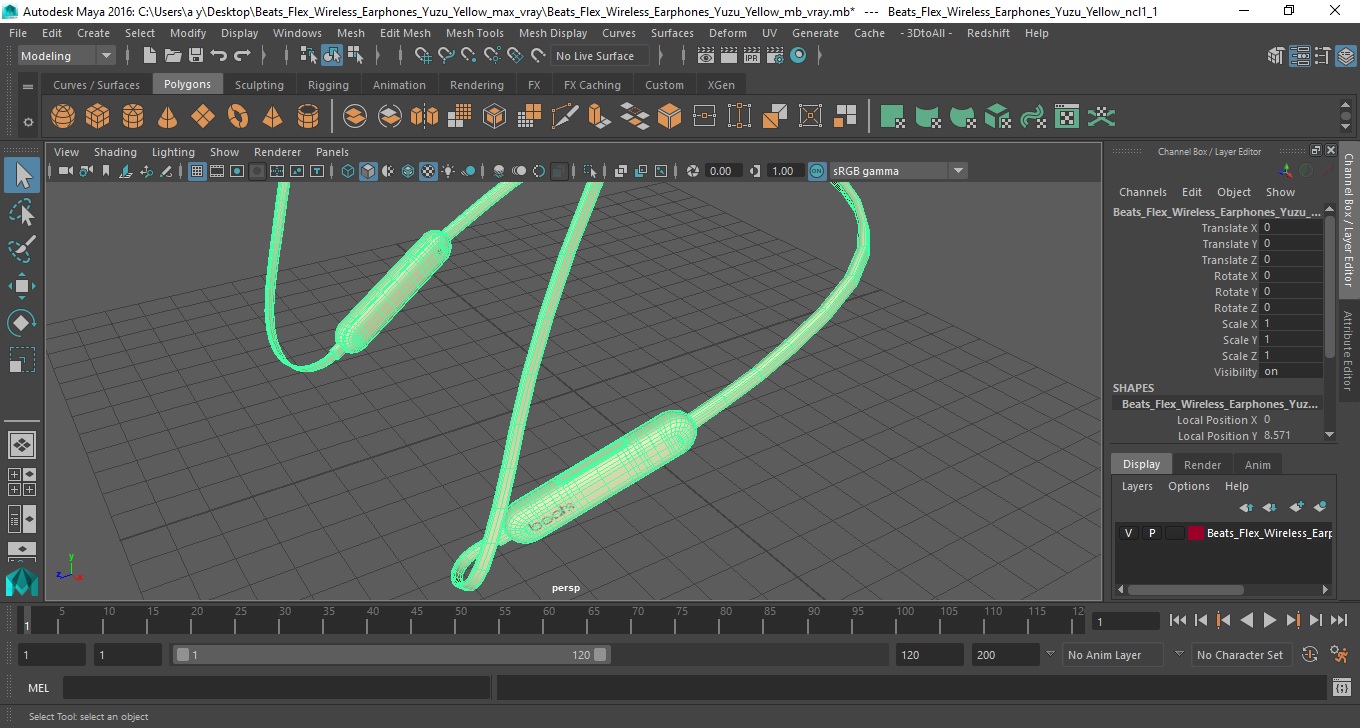1360x728 pixels.
Task: Toggle use all lights in viewport
Action: (x=448, y=171)
